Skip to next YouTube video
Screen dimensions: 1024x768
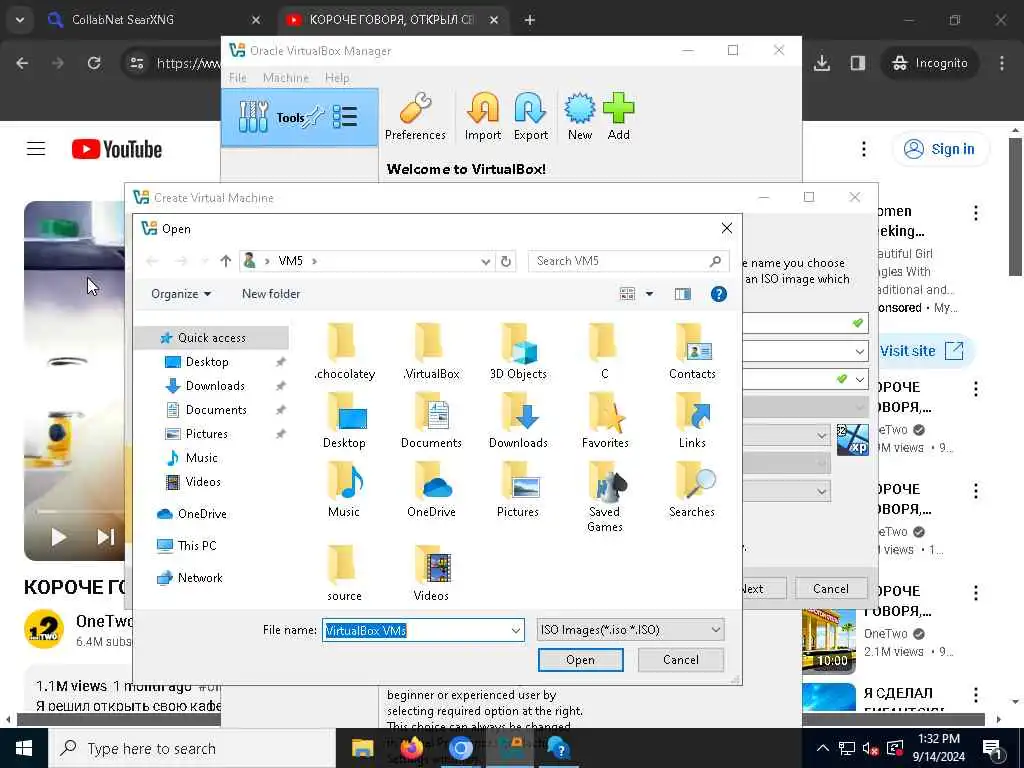click(105, 537)
